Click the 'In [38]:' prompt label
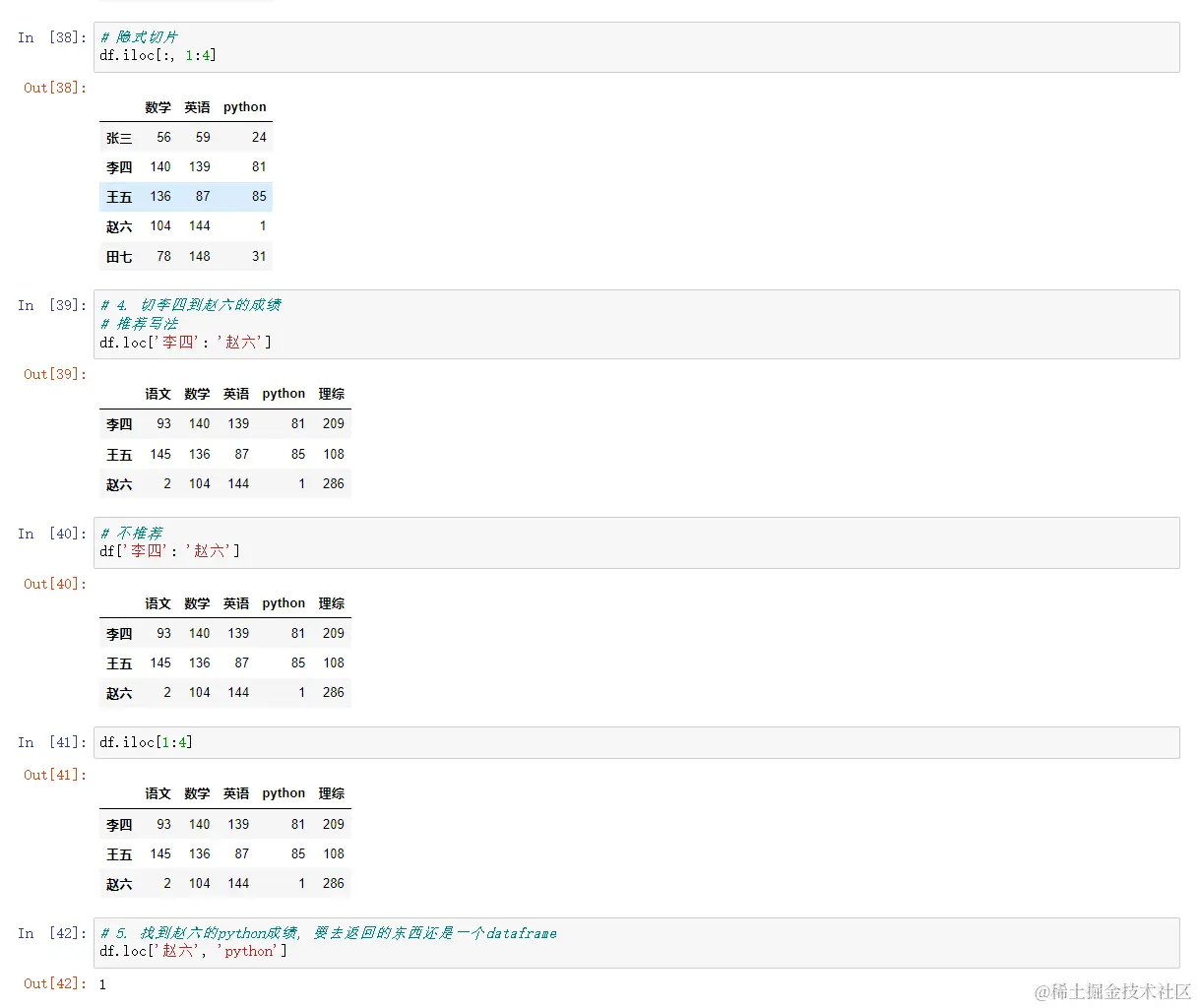This screenshot has width=1198, height=1008. 52,37
